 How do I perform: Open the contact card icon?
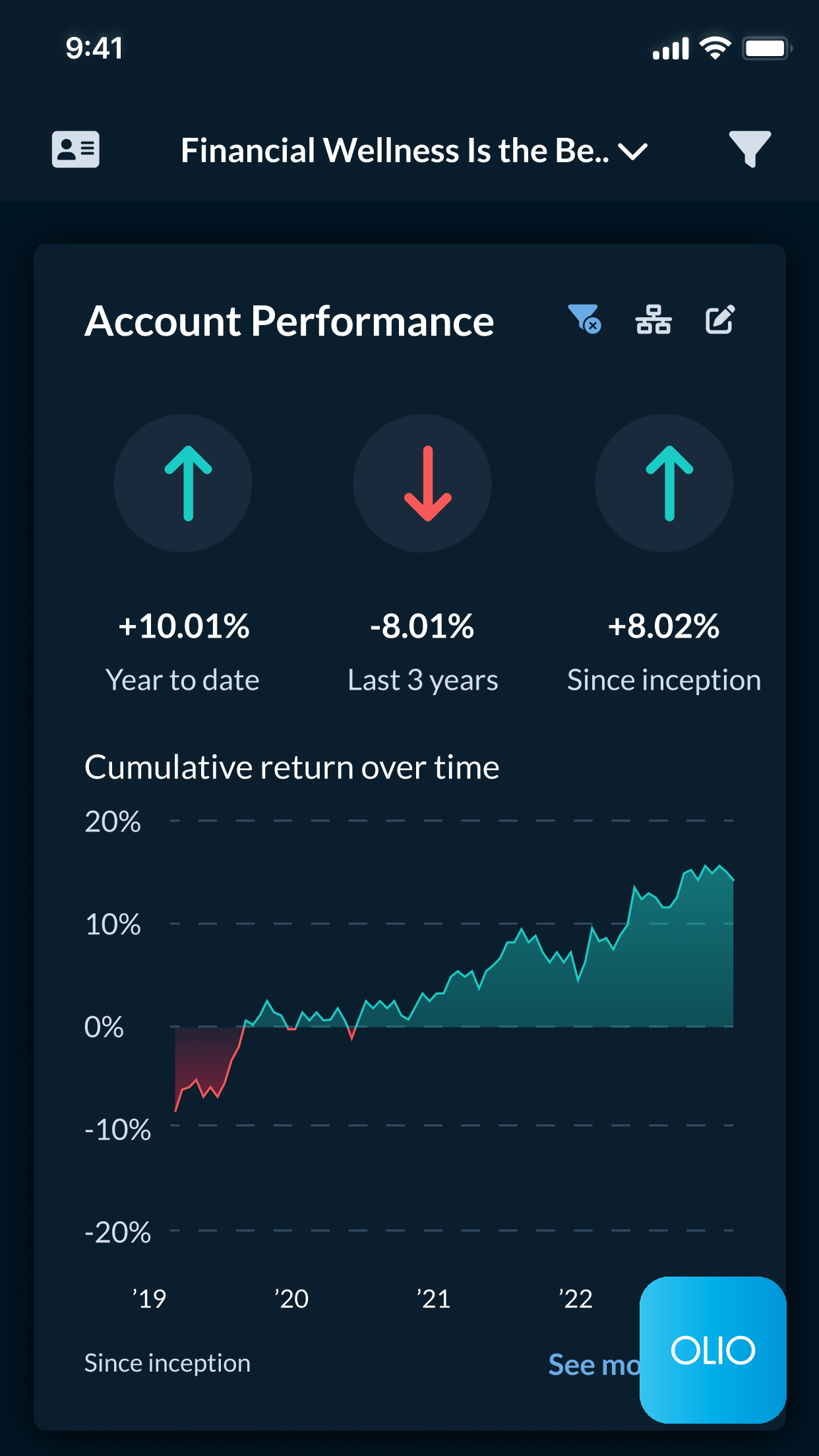76,150
